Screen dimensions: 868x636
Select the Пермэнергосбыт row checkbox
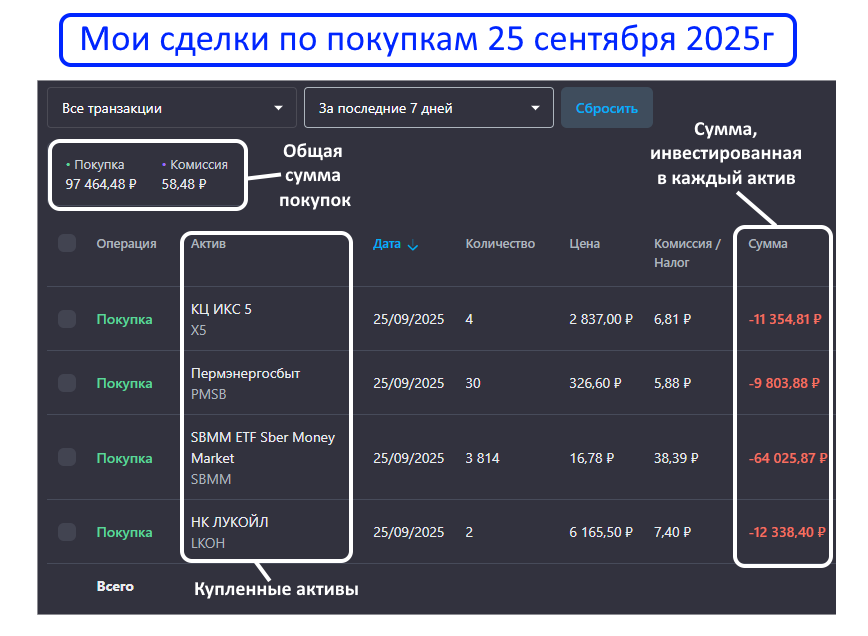point(67,383)
